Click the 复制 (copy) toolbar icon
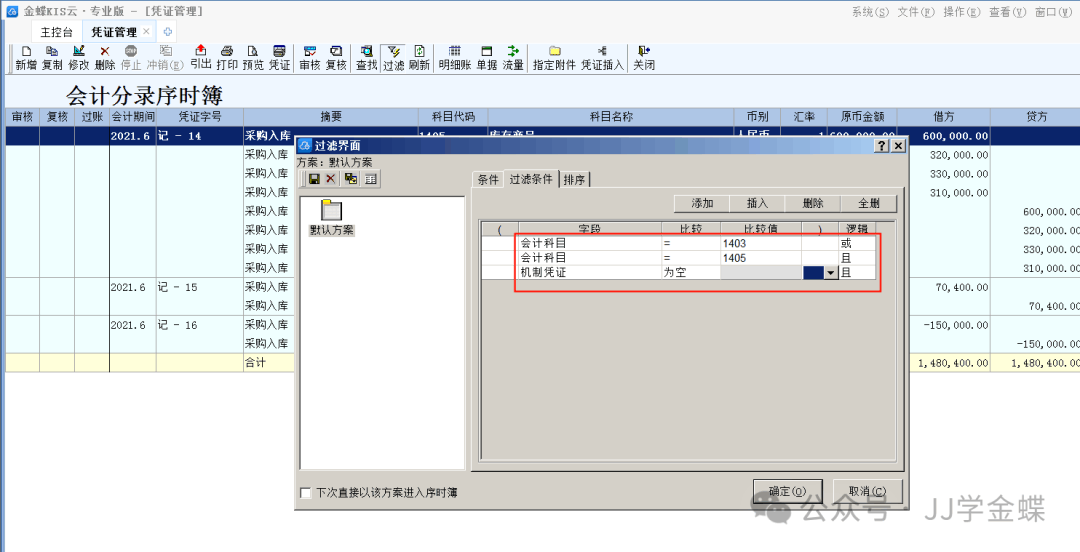 point(52,57)
